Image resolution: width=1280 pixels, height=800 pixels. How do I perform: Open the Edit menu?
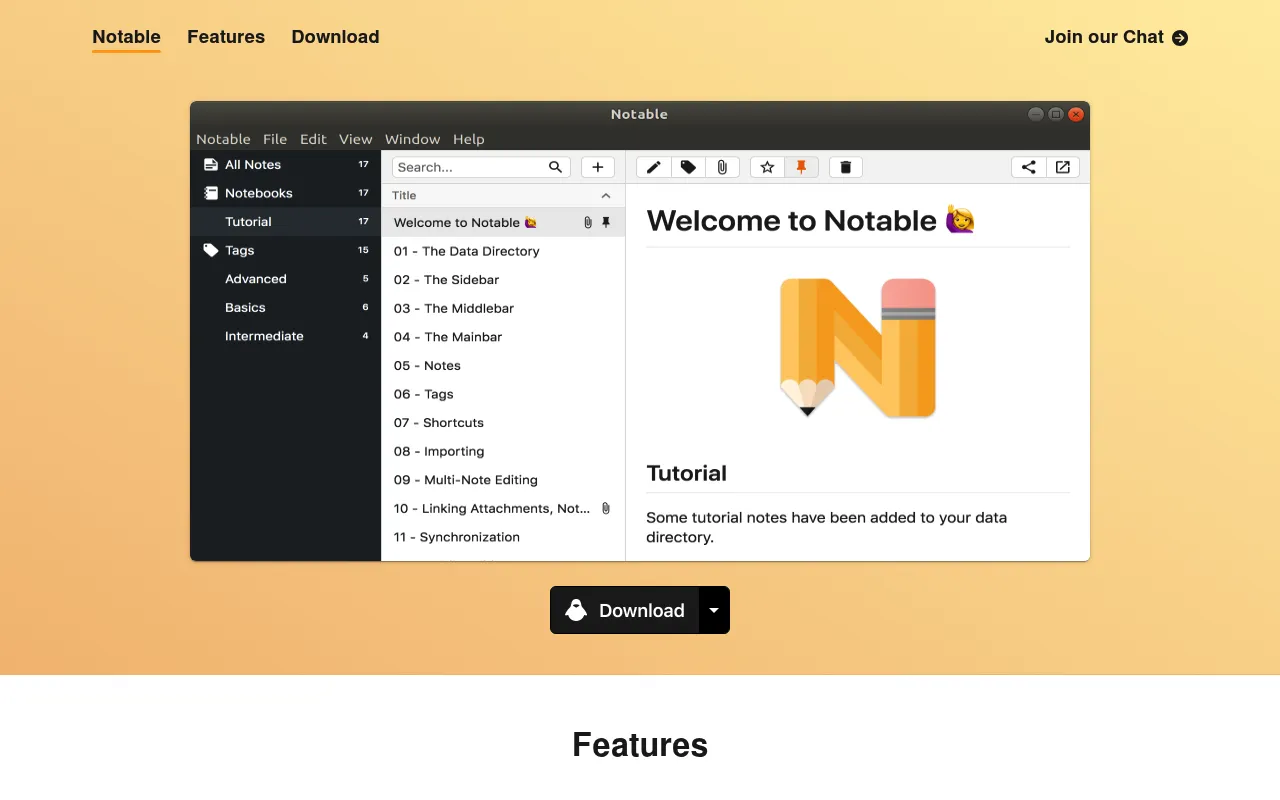coord(313,139)
